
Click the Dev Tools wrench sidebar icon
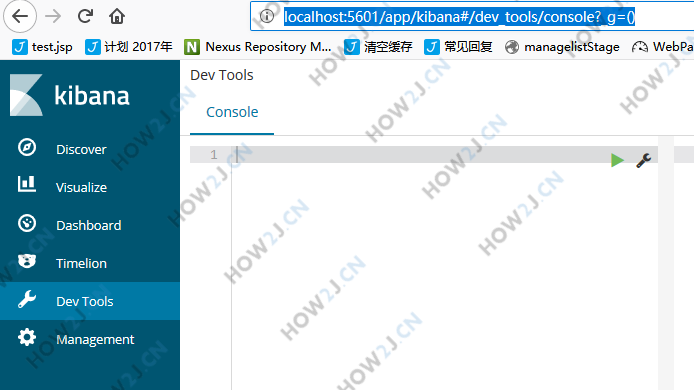(27, 299)
